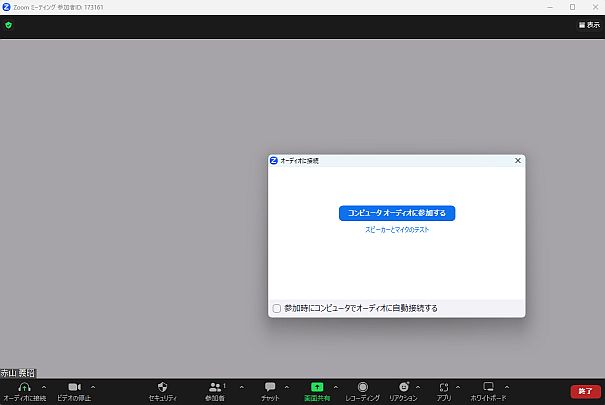Open screen share options chevron

point(336,387)
